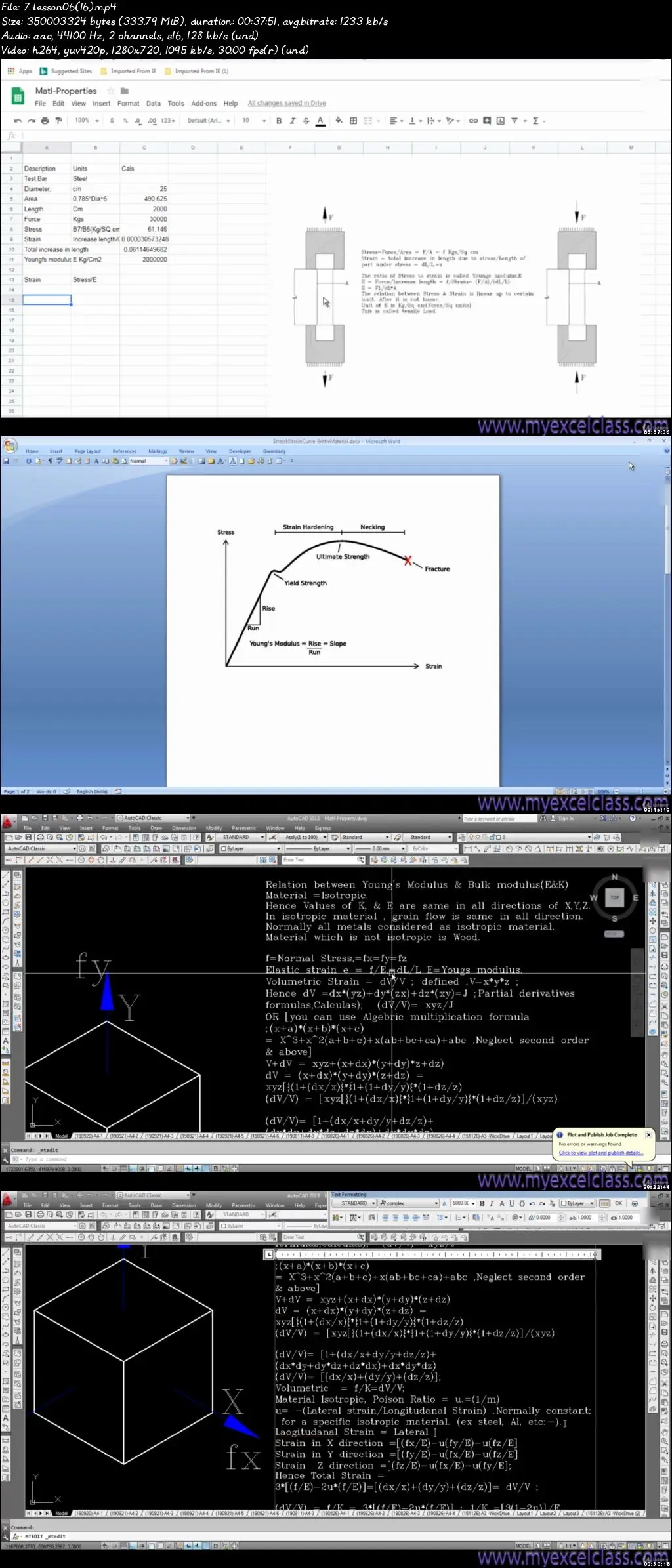Toggle Bold in Google Sheets toolbar
This screenshot has height=1568, width=672.
point(279,121)
